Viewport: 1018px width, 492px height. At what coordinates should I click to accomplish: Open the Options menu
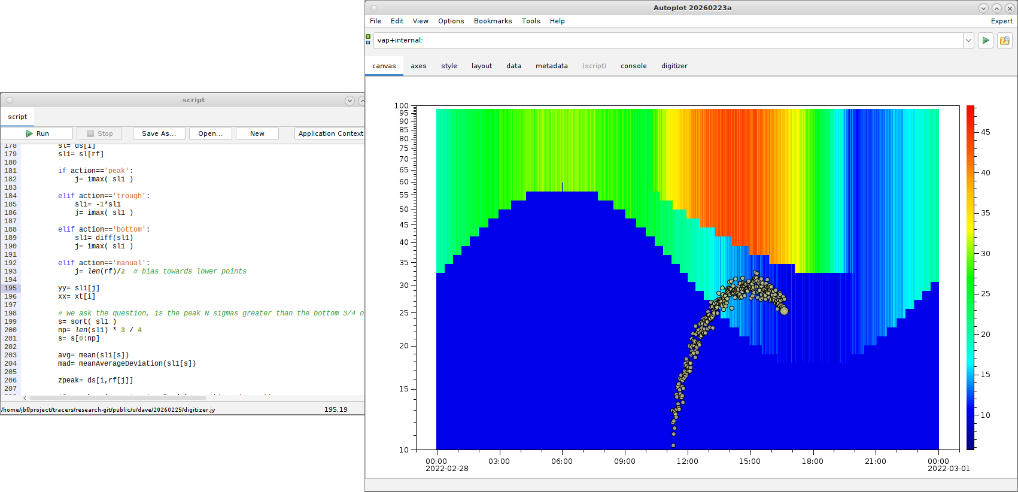(451, 21)
